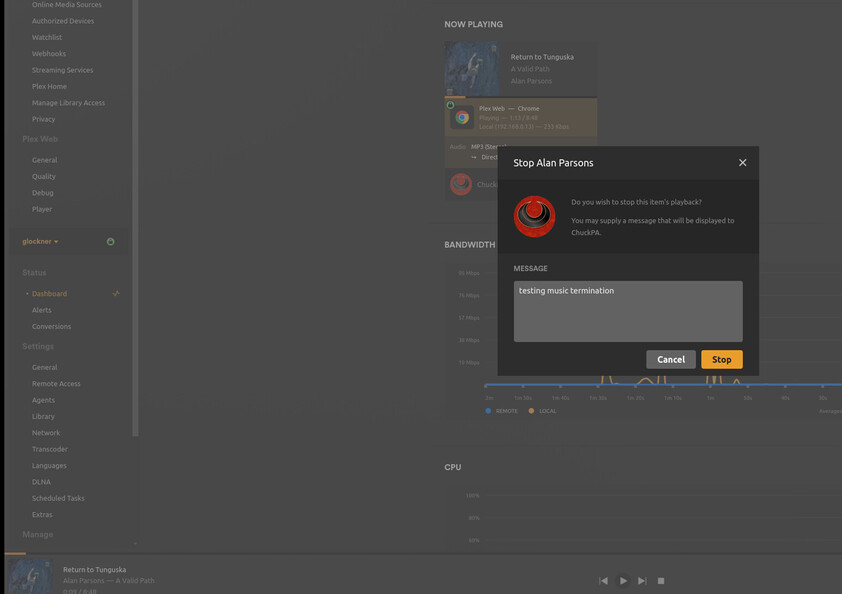Open Languages settings

(49, 466)
